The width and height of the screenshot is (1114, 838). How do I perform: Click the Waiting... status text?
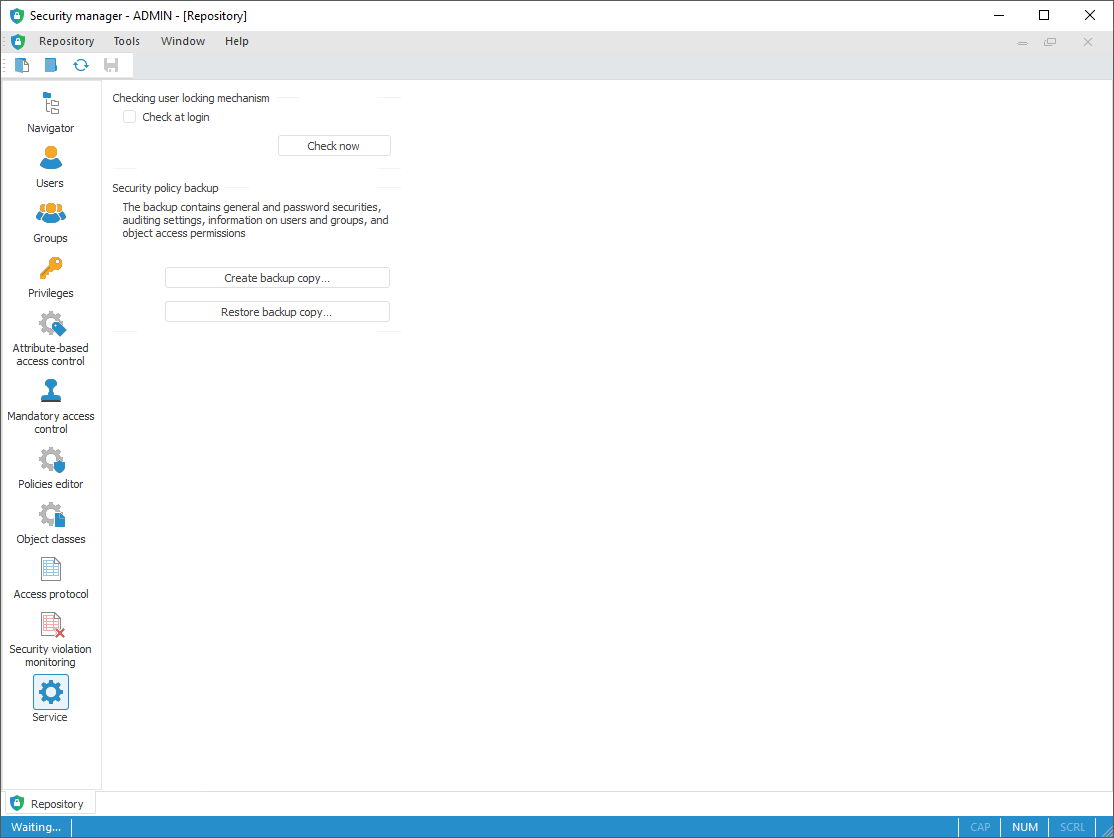point(36,827)
